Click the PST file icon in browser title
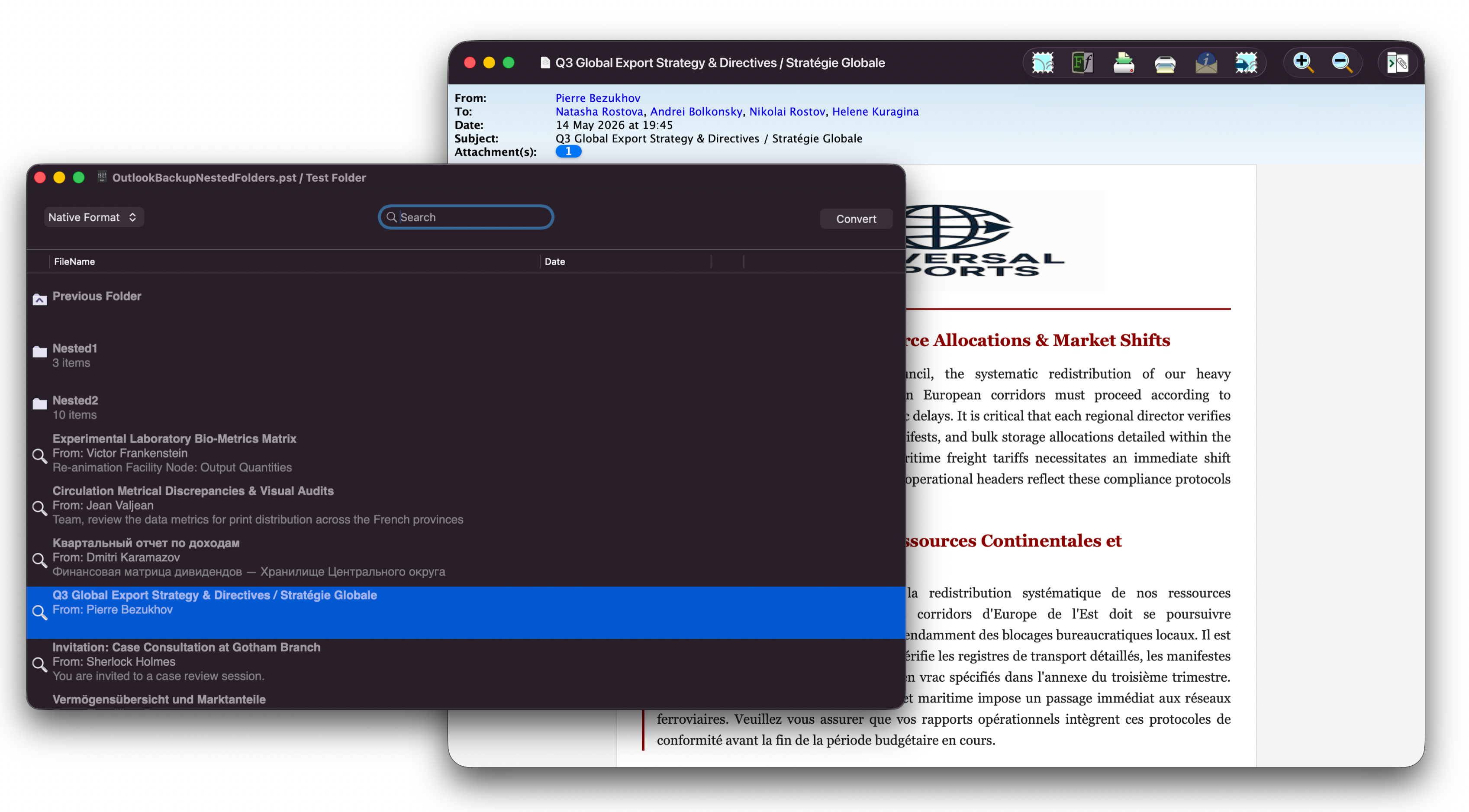This screenshot has height=812, width=1469. (x=102, y=177)
